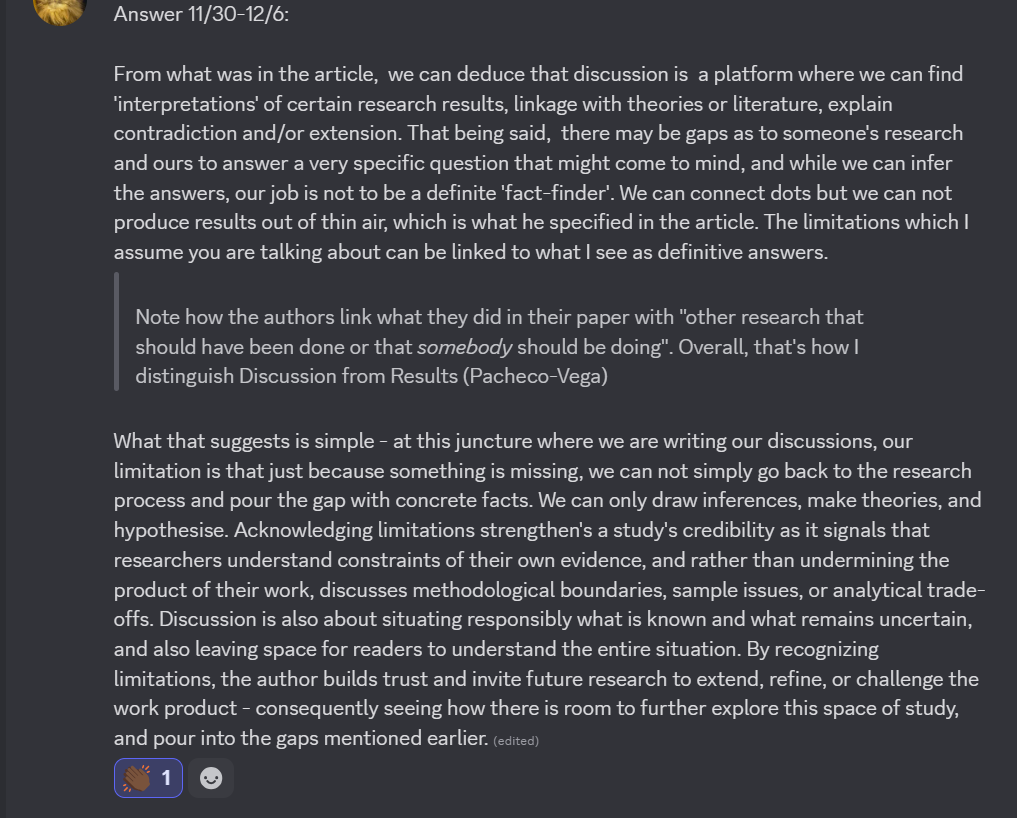1017x818 pixels.
Task: Click the "Answer 11/30-12/6:" heading line
Action: click(201, 14)
